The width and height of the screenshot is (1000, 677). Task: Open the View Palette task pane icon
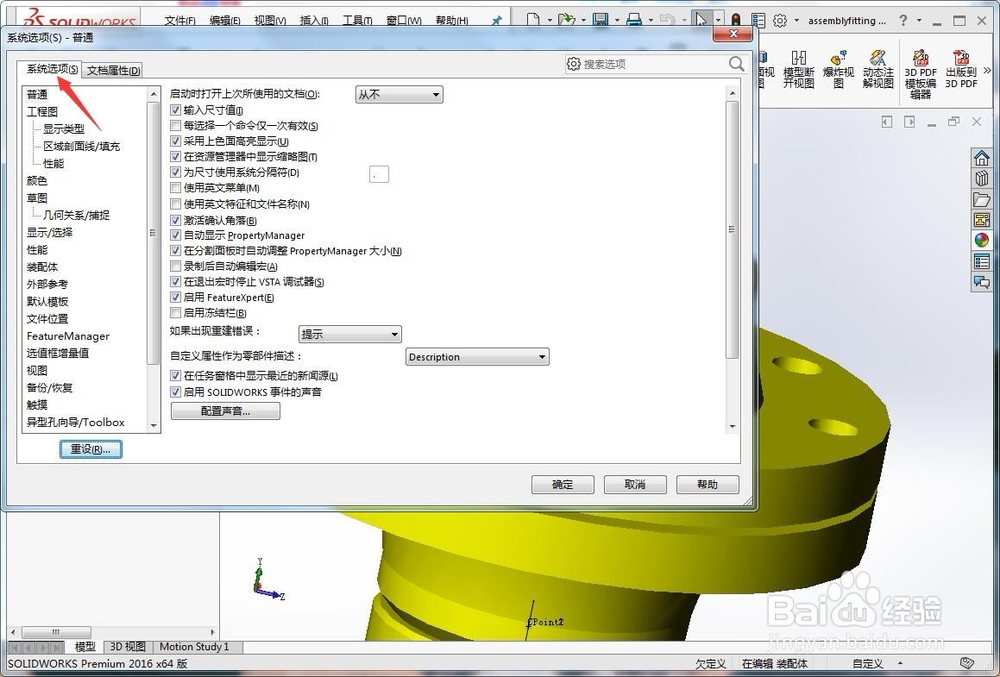coord(982,219)
